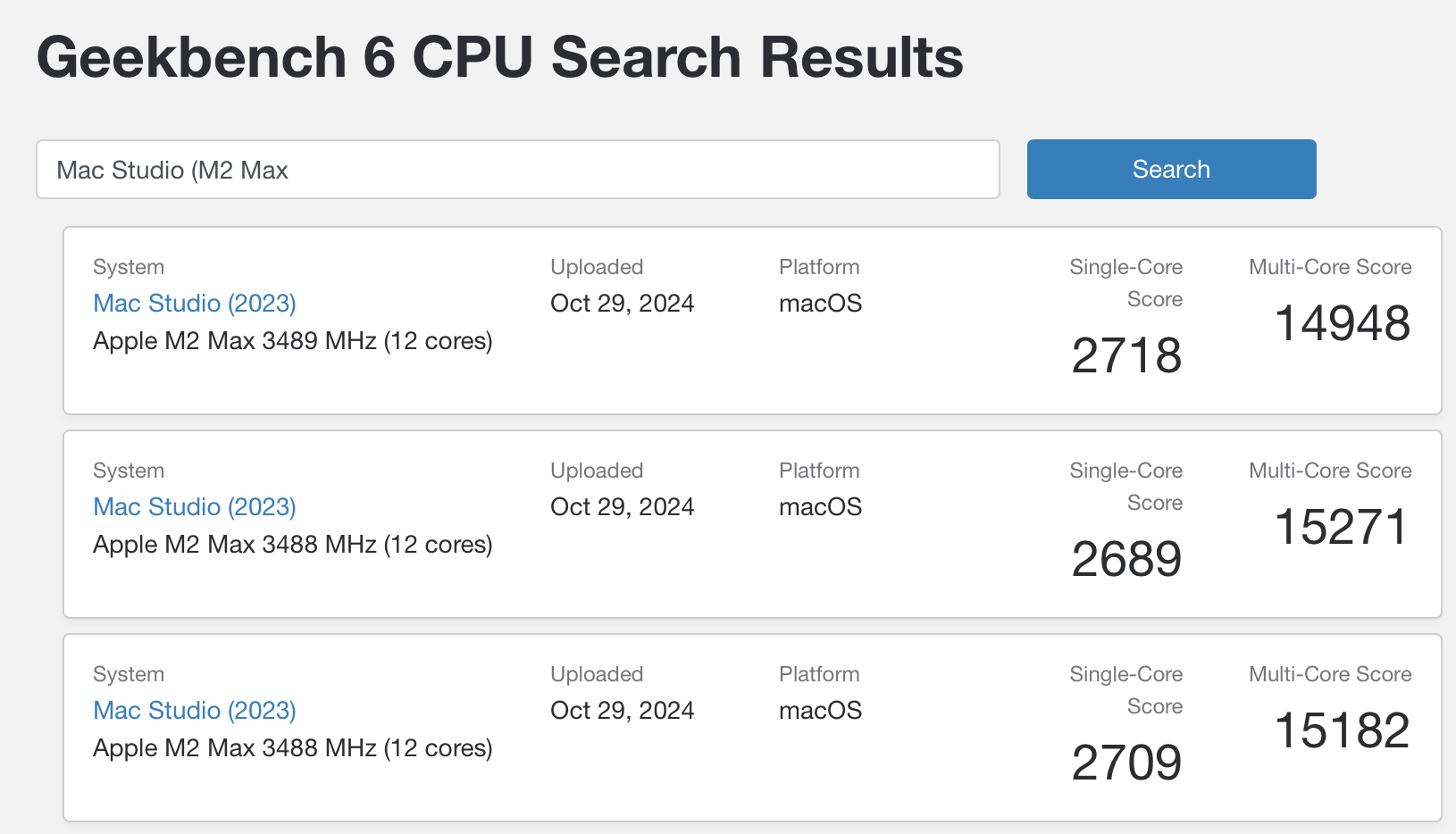
Task: Click inside the search query field
Action: pyautogui.click(x=518, y=170)
